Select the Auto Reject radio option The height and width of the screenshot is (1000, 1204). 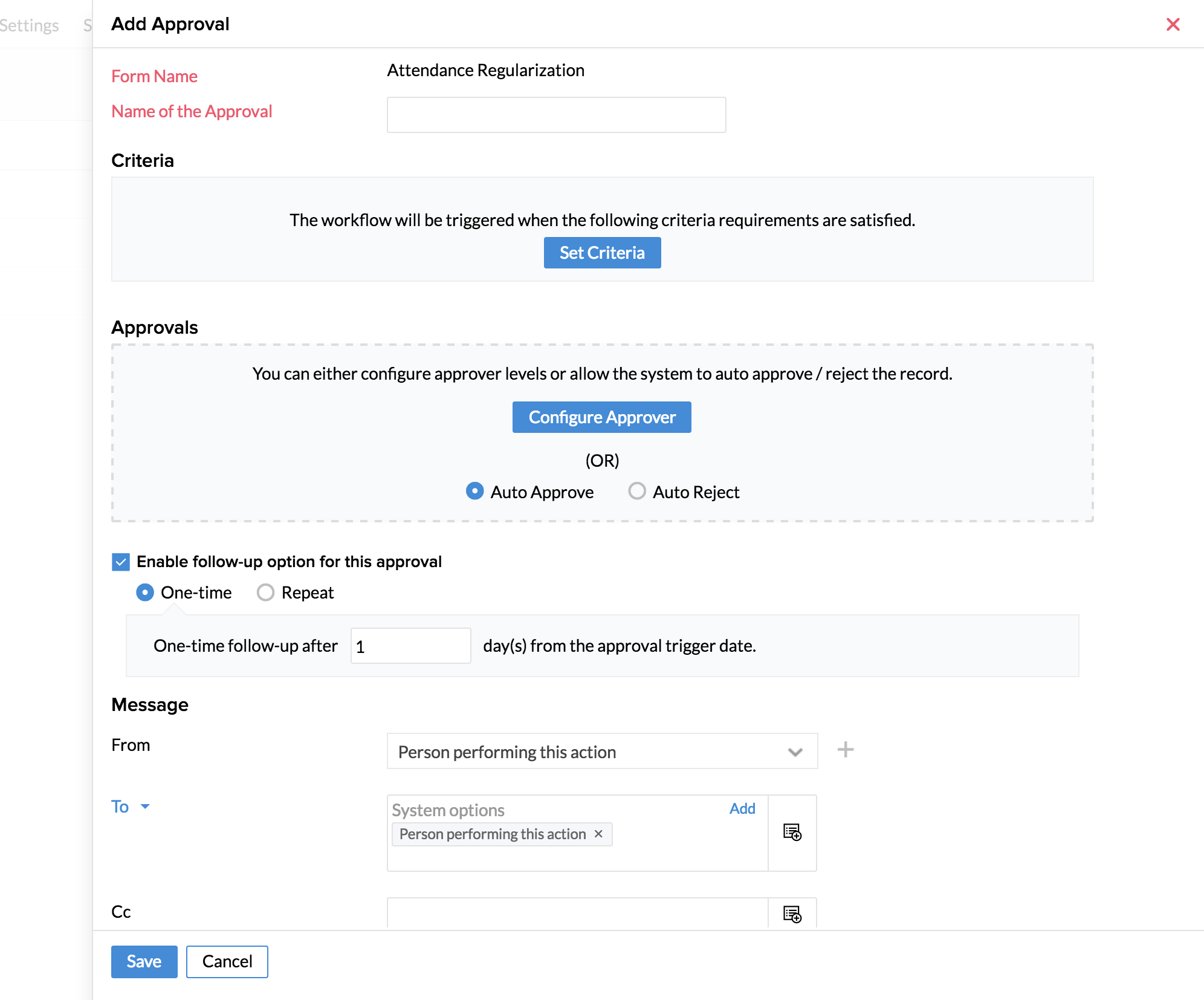pos(637,491)
